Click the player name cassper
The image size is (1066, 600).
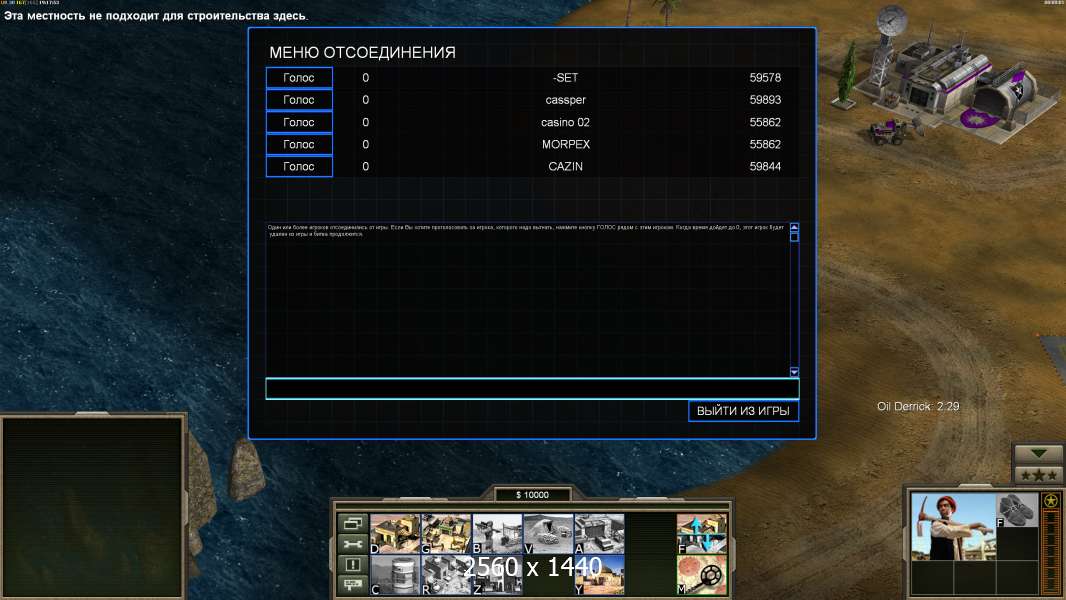(x=566, y=100)
